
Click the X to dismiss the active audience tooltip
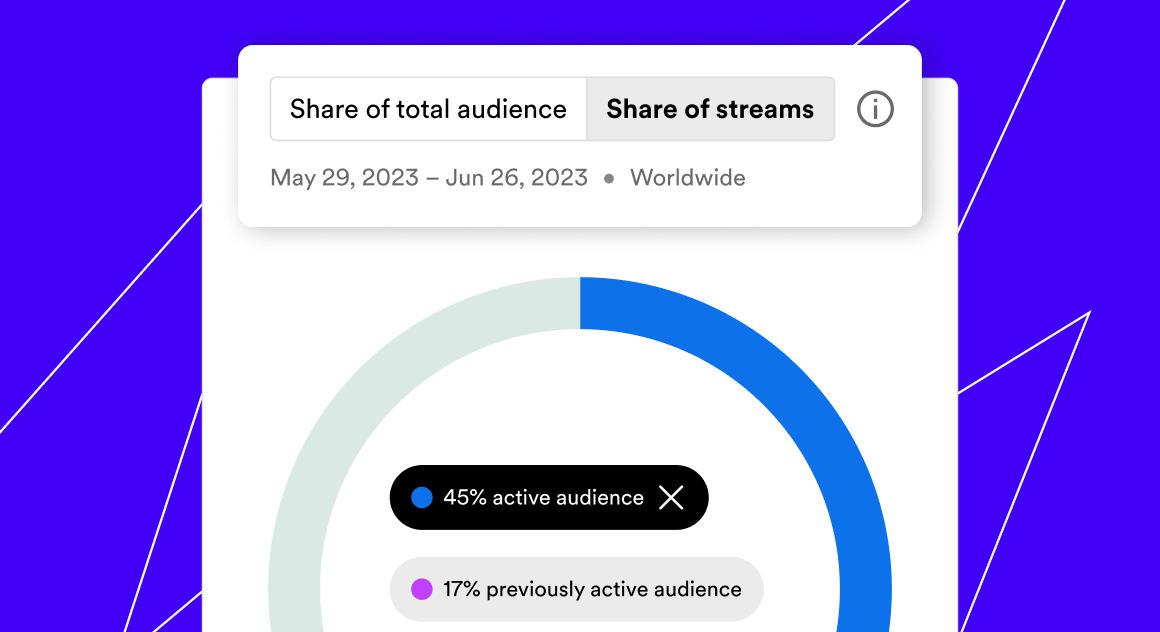(x=672, y=497)
